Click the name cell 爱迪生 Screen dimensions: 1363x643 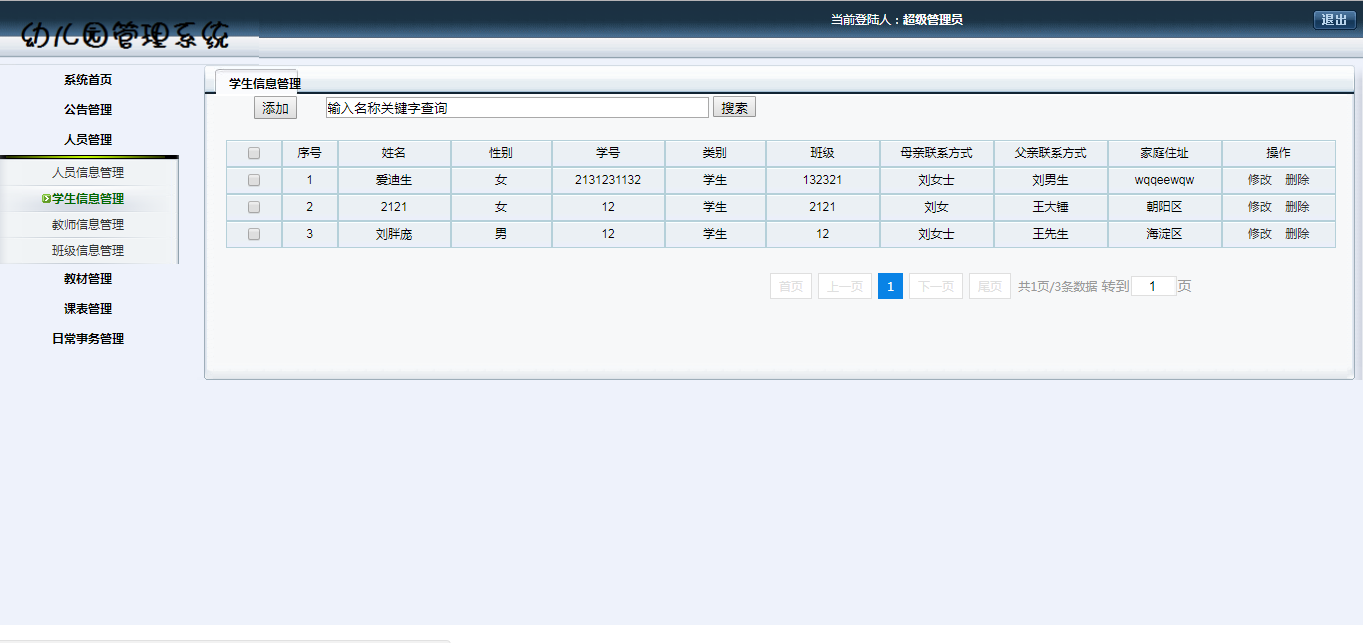coord(394,180)
